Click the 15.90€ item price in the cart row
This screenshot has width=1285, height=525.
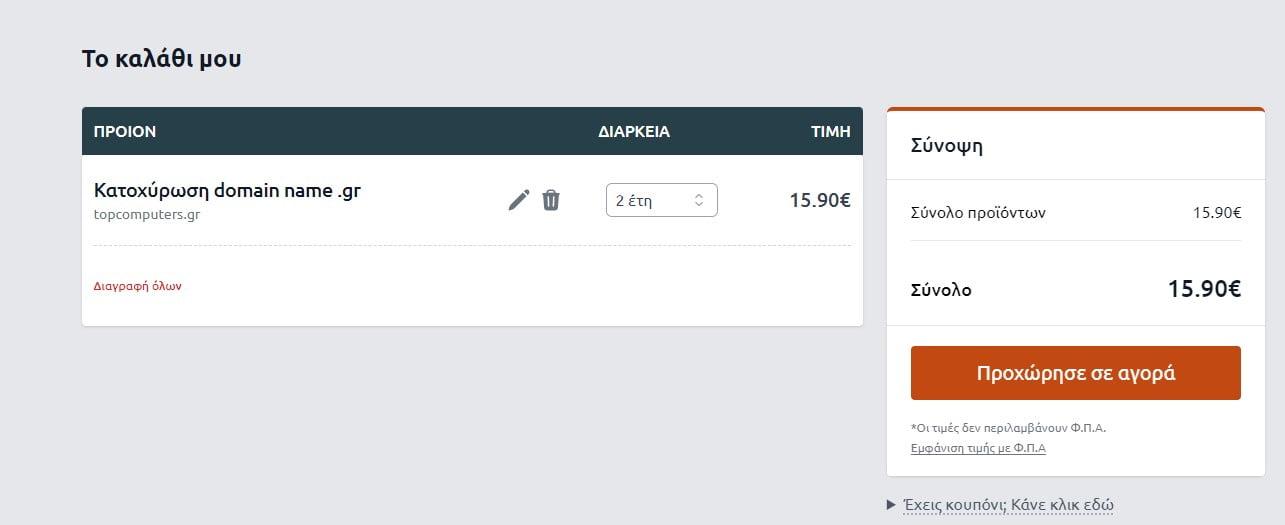[x=820, y=200]
